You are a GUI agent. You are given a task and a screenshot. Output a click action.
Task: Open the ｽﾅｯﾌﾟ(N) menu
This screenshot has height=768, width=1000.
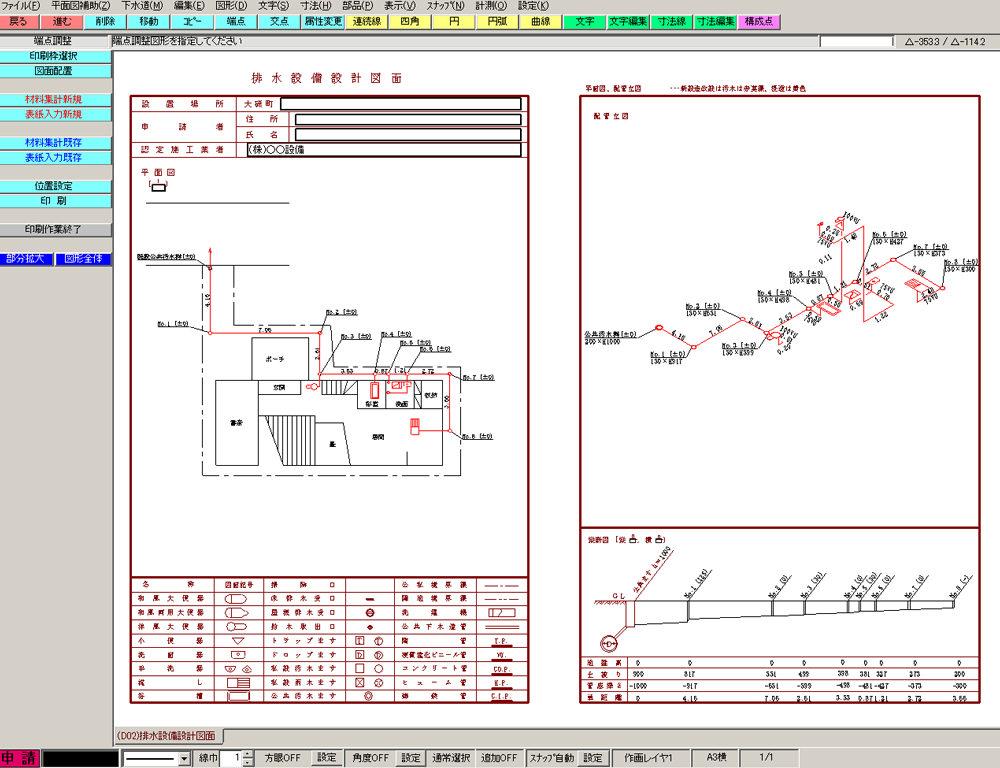click(x=446, y=6)
